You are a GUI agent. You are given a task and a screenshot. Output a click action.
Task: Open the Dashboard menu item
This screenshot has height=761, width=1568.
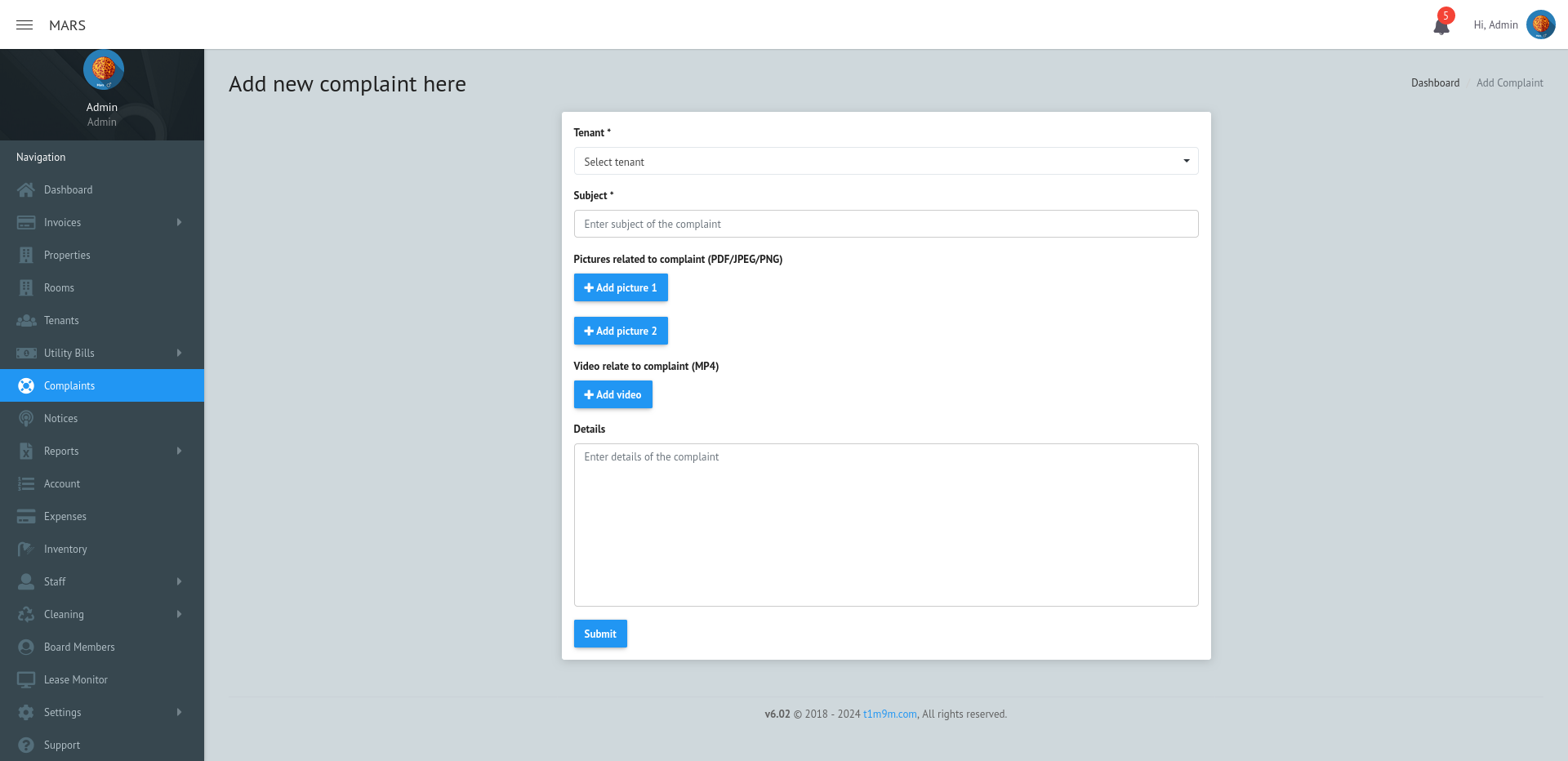click(102, 189)
